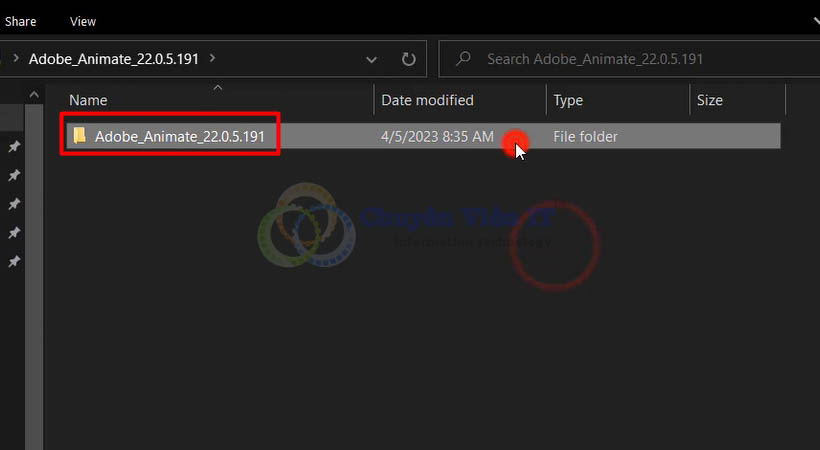Select the Adobe_Animate_22.0.5.191 folder icon
The image size is (820, 450).
click(x=79, y=136)
